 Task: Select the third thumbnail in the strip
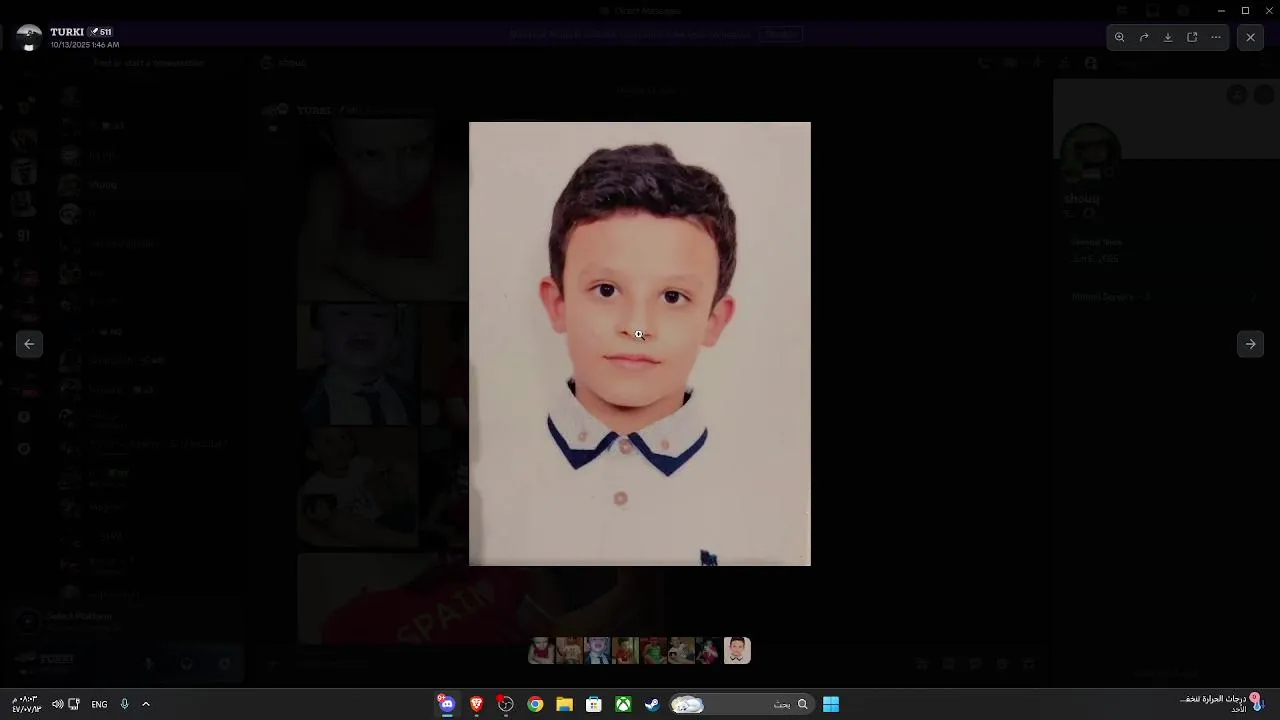click(597, 651)
